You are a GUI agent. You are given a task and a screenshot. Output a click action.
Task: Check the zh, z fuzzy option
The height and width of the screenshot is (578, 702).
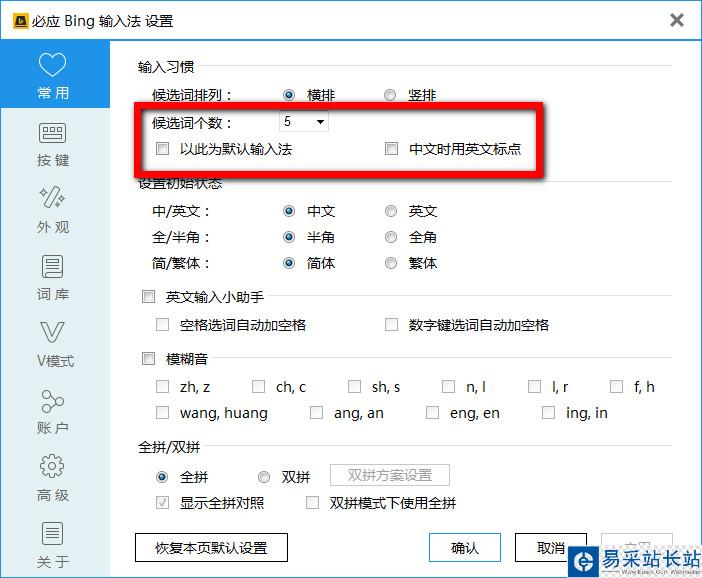click(162, 386)
